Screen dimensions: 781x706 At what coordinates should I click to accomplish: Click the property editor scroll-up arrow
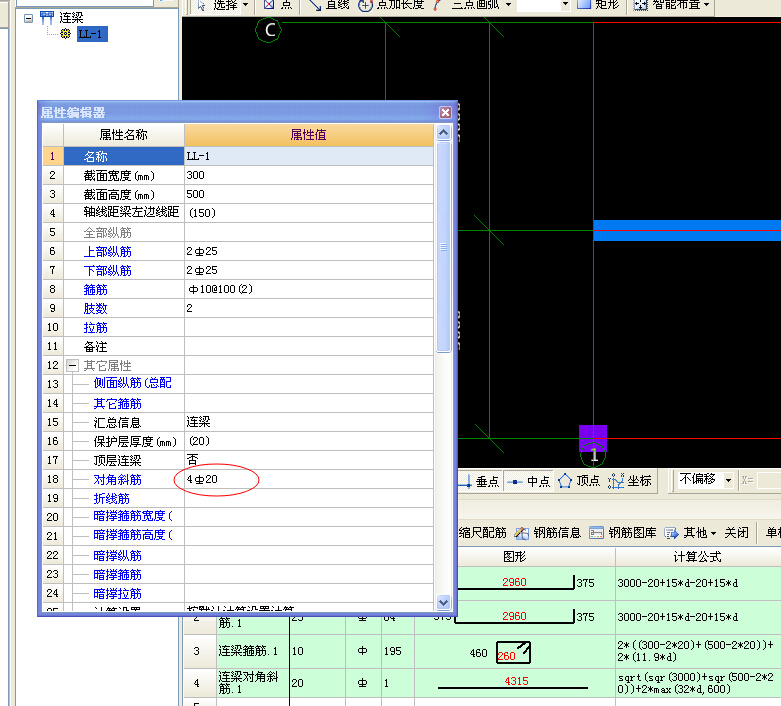pyautogui.click(x=443, y=132)
